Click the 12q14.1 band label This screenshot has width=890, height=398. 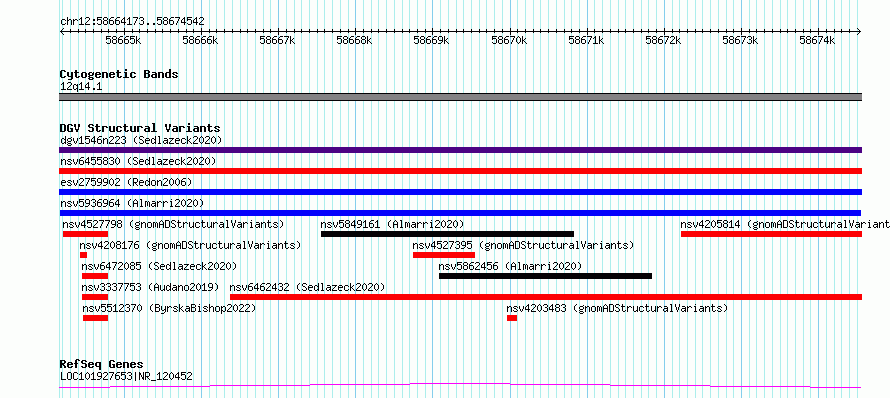81,87
